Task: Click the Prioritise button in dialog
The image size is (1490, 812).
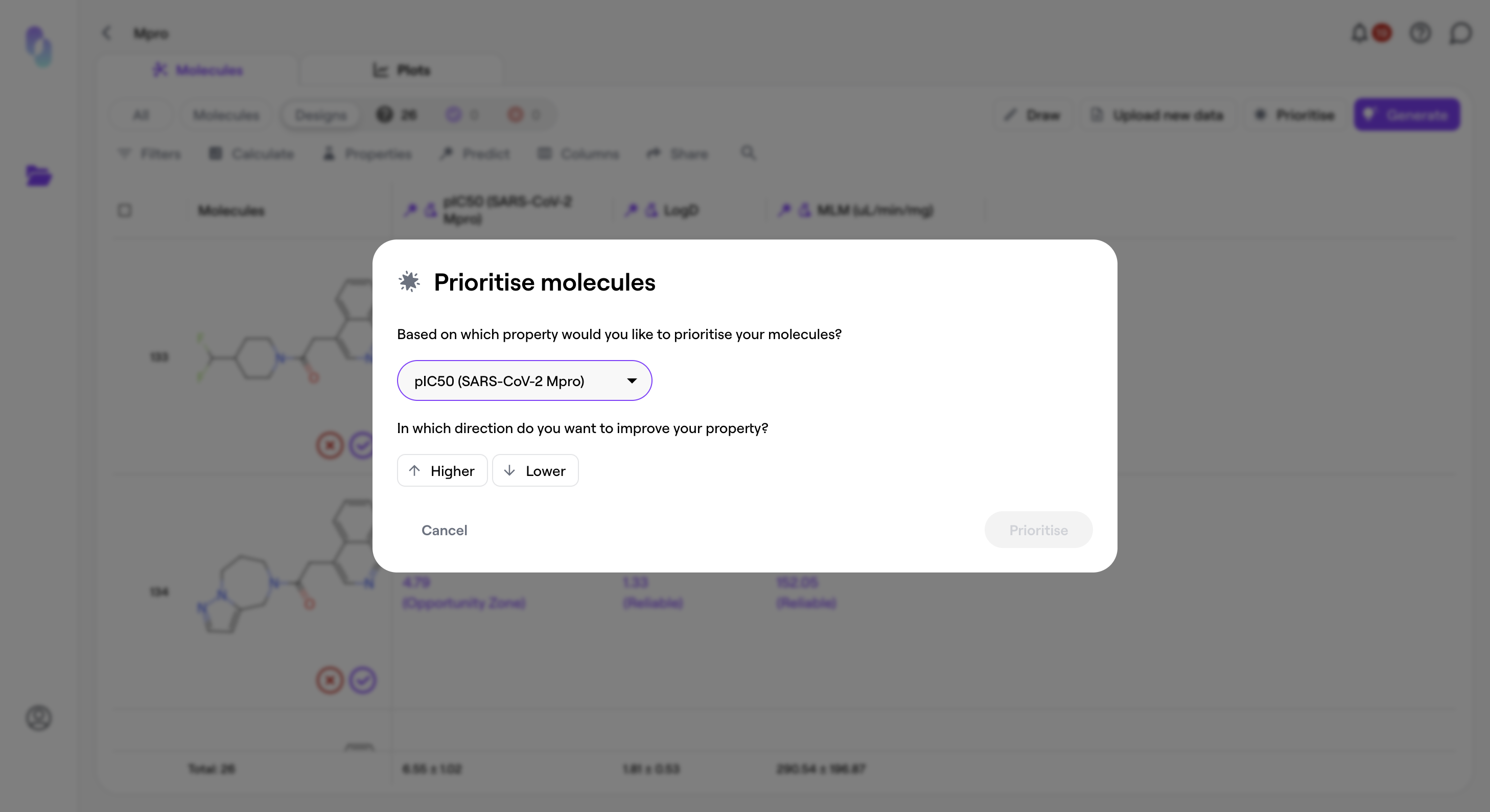Action: (x=1038, y=530)
